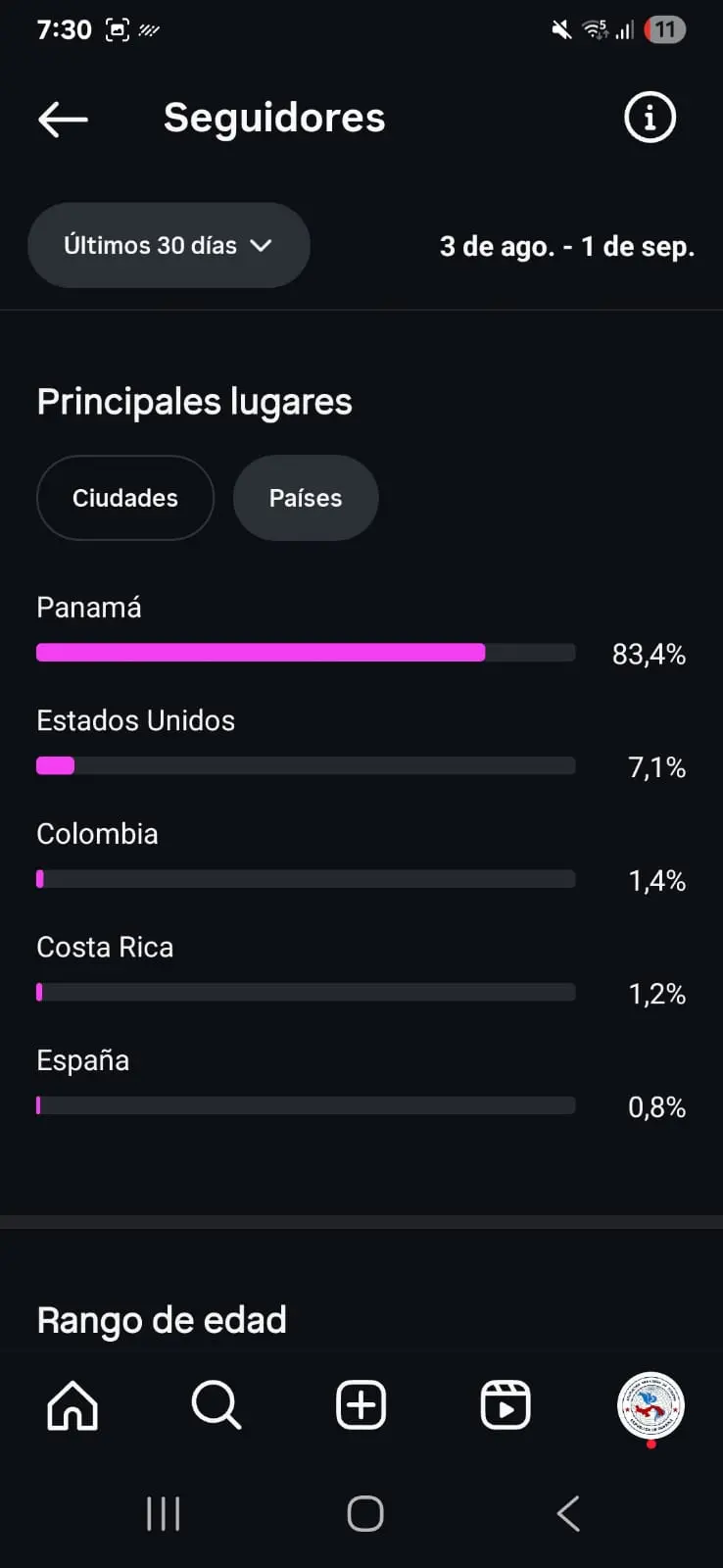Tap the chevron beside Últimos 30 días
723x1568 pixels.
tap(261, 245)
